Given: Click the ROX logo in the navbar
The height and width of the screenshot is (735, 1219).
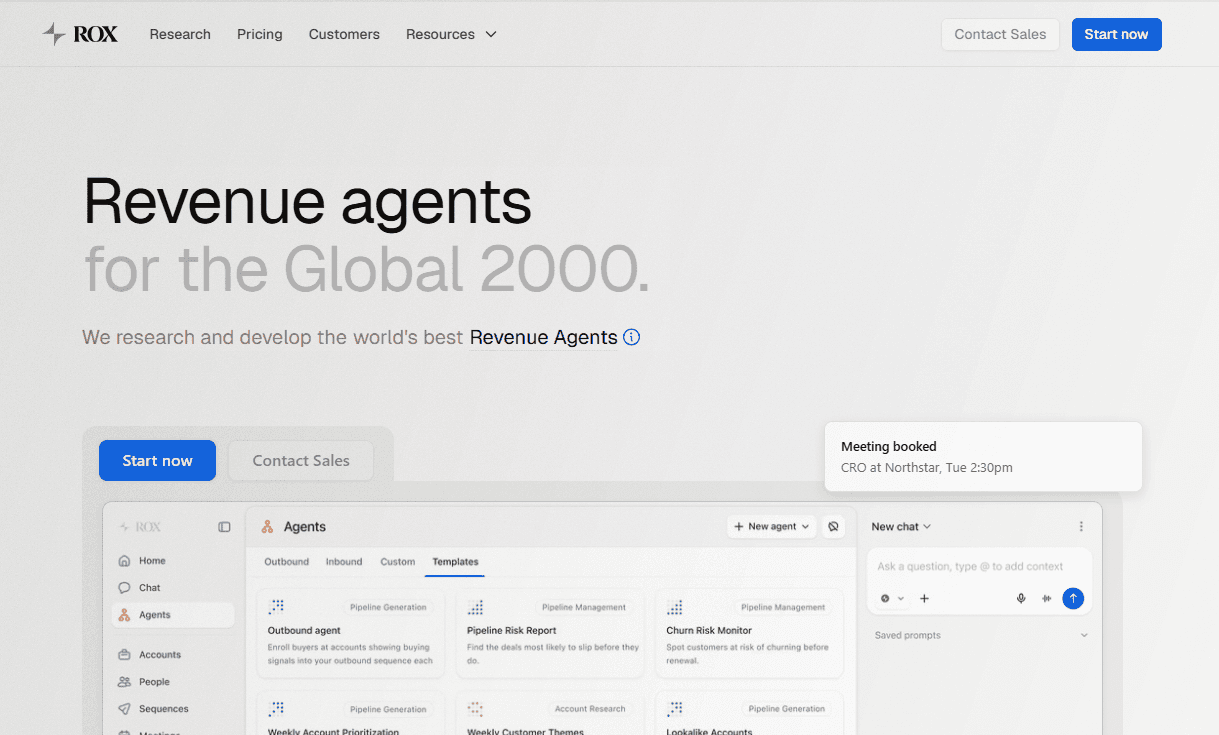Looking at the screenshot, I should pyautogui.click(x=80, y=34).
